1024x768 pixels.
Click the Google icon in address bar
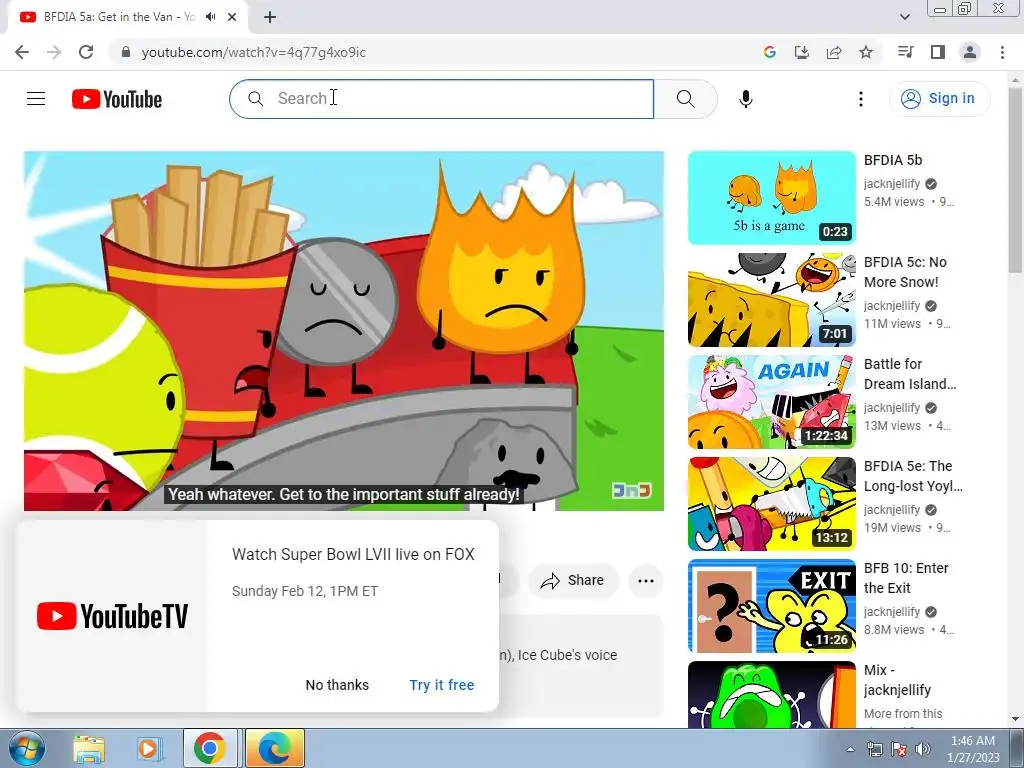(770, 52)
